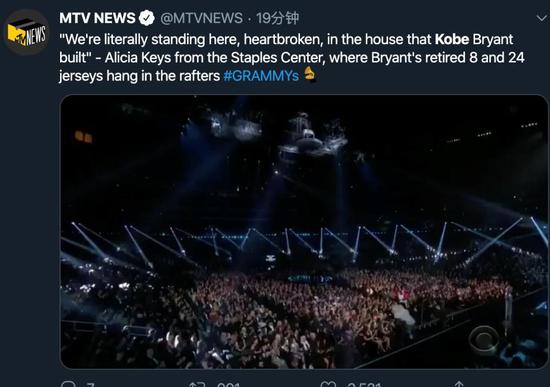Open the @MTVNEWS handle link
Image resolution: width=550 pixels, height=387 pixels.
point(201,18)
